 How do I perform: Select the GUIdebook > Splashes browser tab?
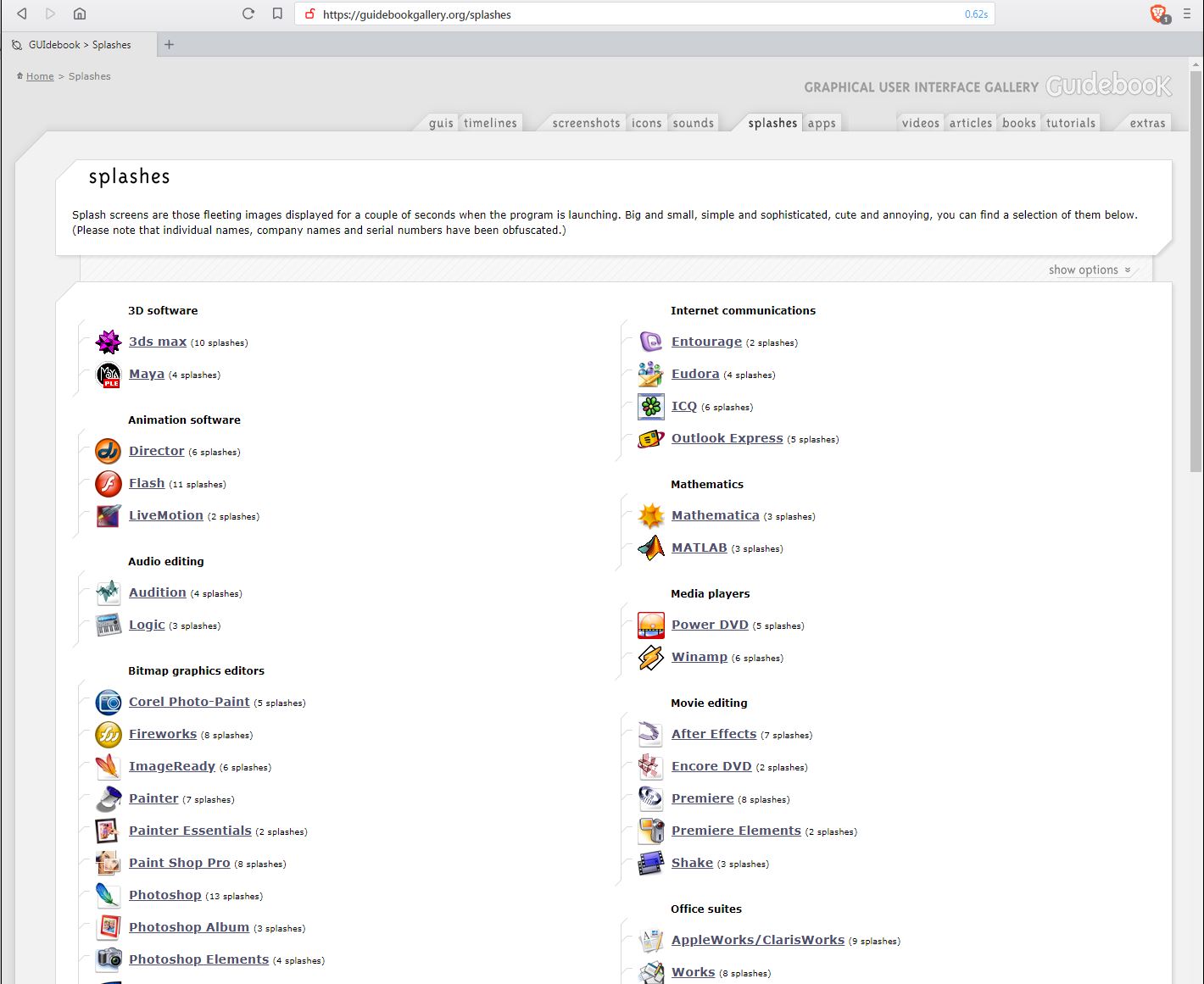80,45
